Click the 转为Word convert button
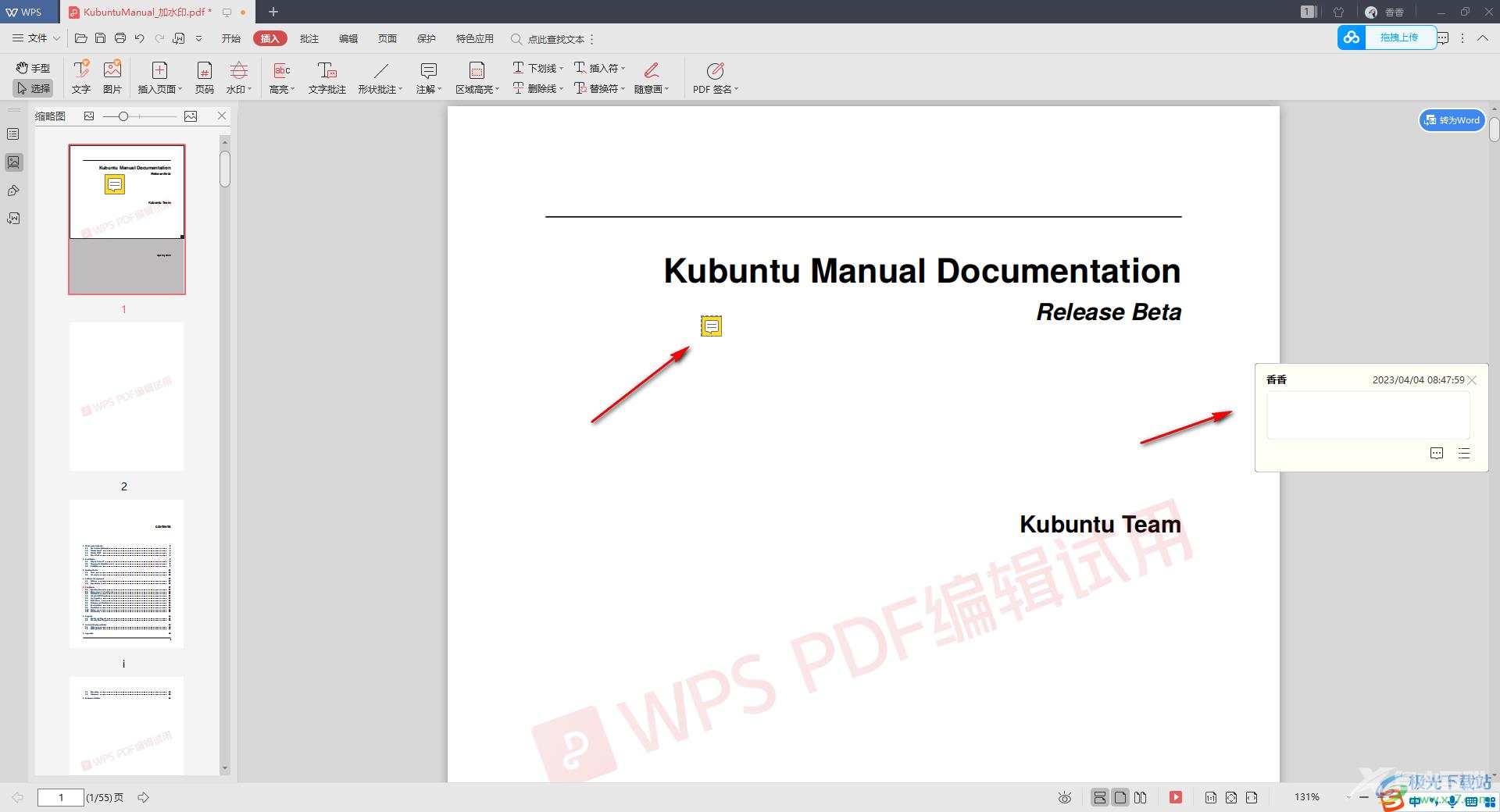This screenshot has height=812, width=1500. point(1452,120)
